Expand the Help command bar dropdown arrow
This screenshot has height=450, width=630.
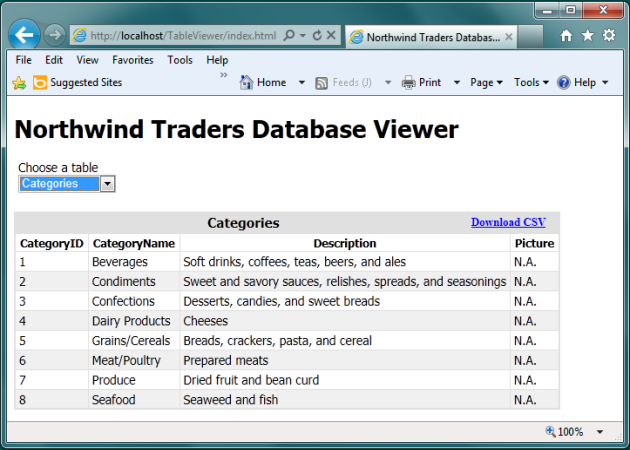point(605,83)
